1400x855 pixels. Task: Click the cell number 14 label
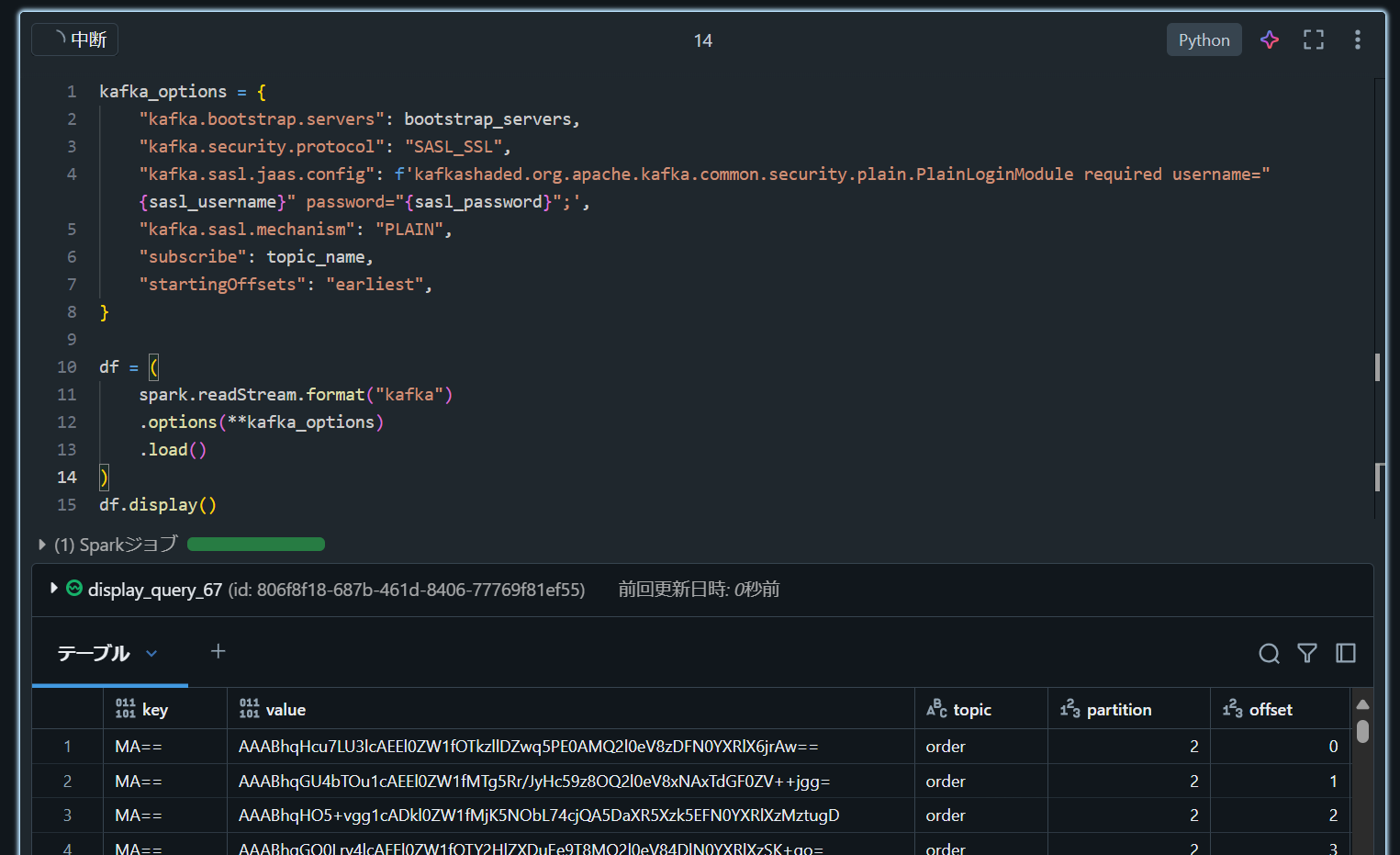pos(703,40)
